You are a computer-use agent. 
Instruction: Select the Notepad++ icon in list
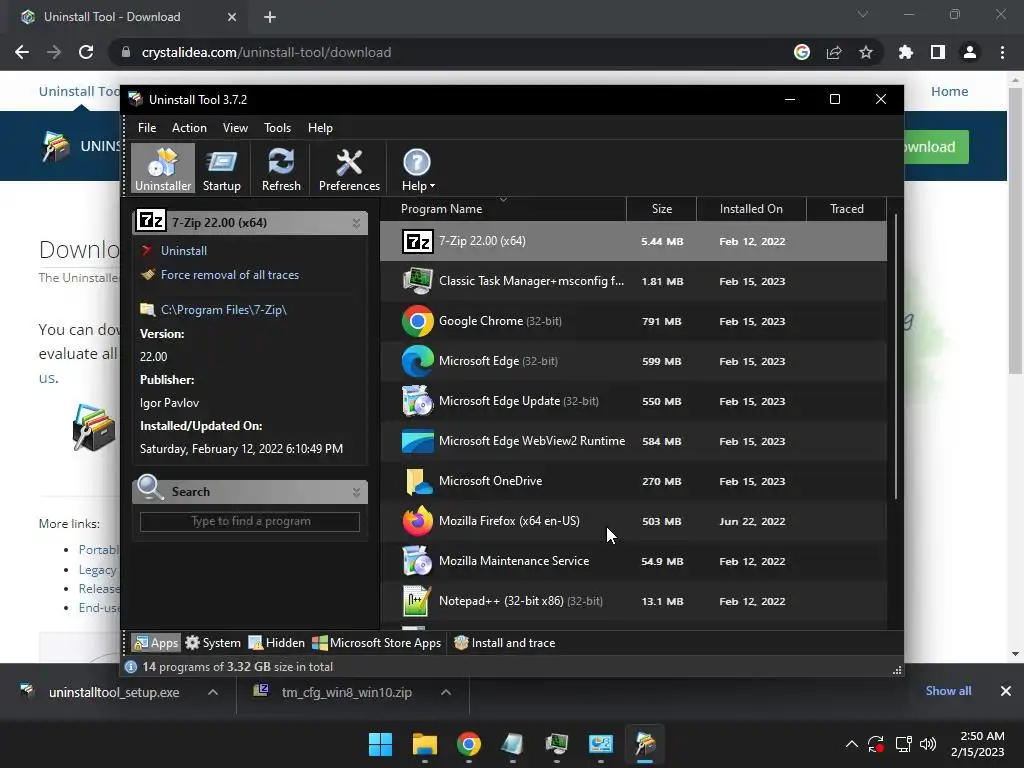[x=417, y=601]
